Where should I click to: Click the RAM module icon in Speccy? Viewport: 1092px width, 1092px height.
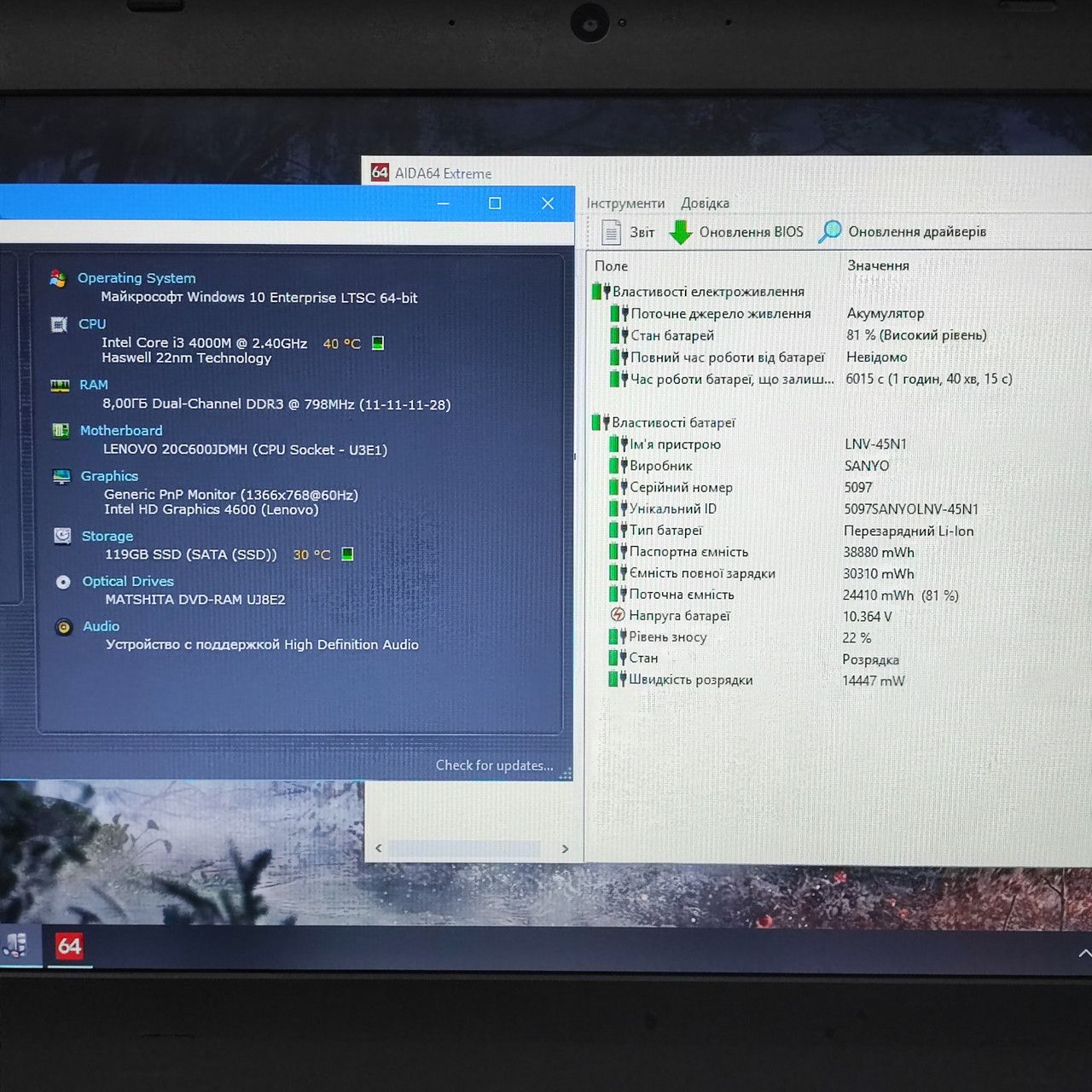point(60,386)
